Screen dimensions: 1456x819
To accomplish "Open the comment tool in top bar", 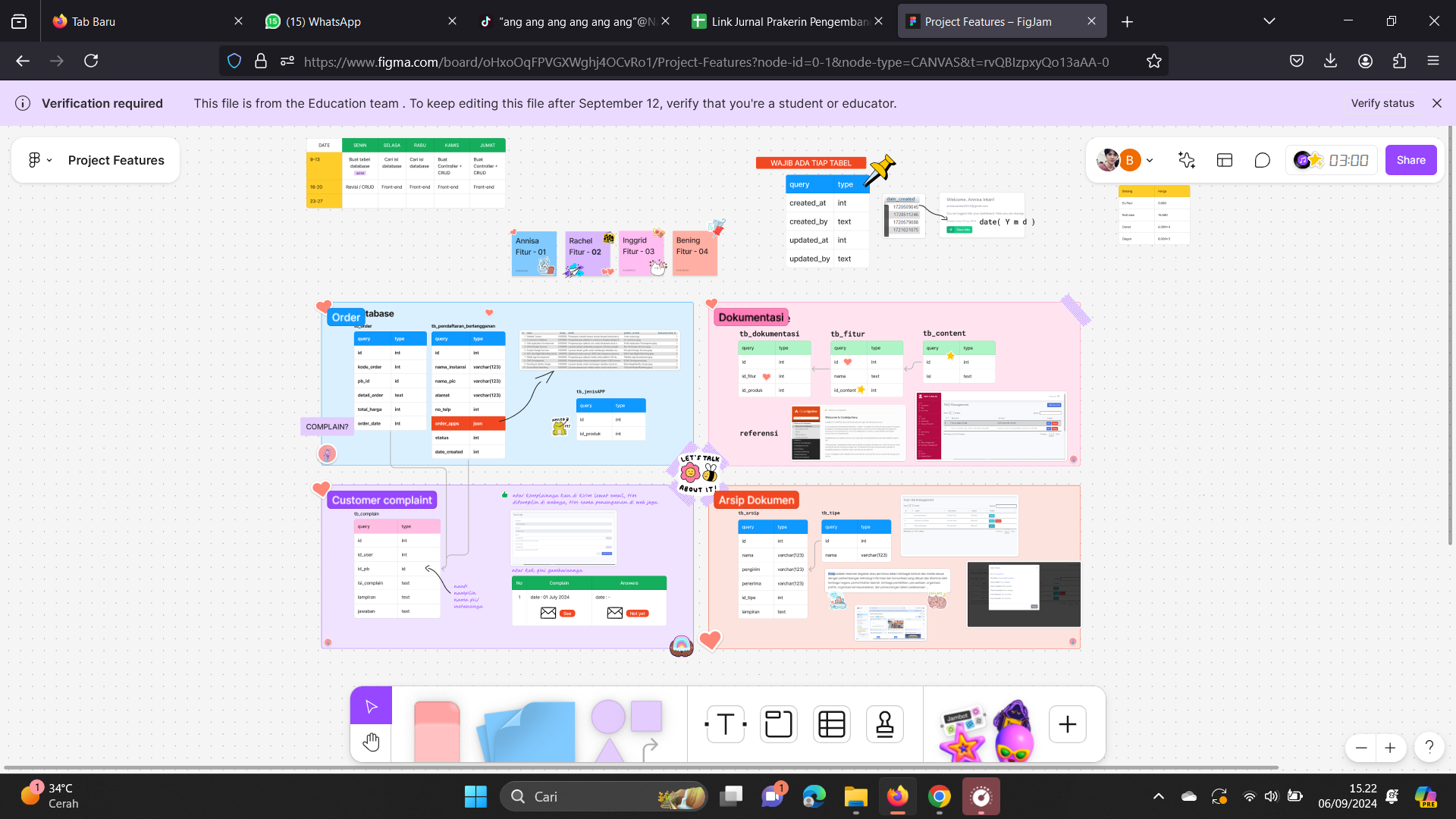I will (1262, 160).
